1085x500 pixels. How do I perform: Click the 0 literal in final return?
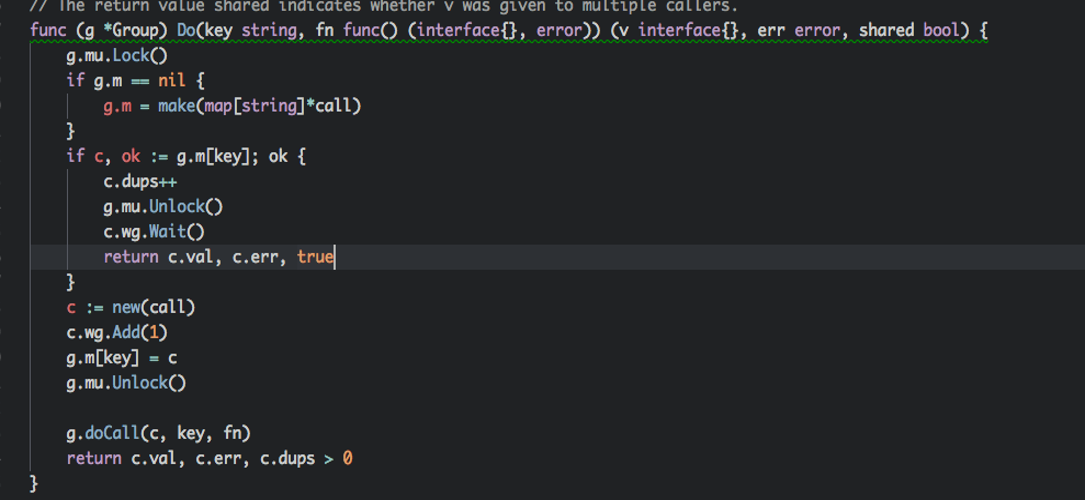click(348, 459)
